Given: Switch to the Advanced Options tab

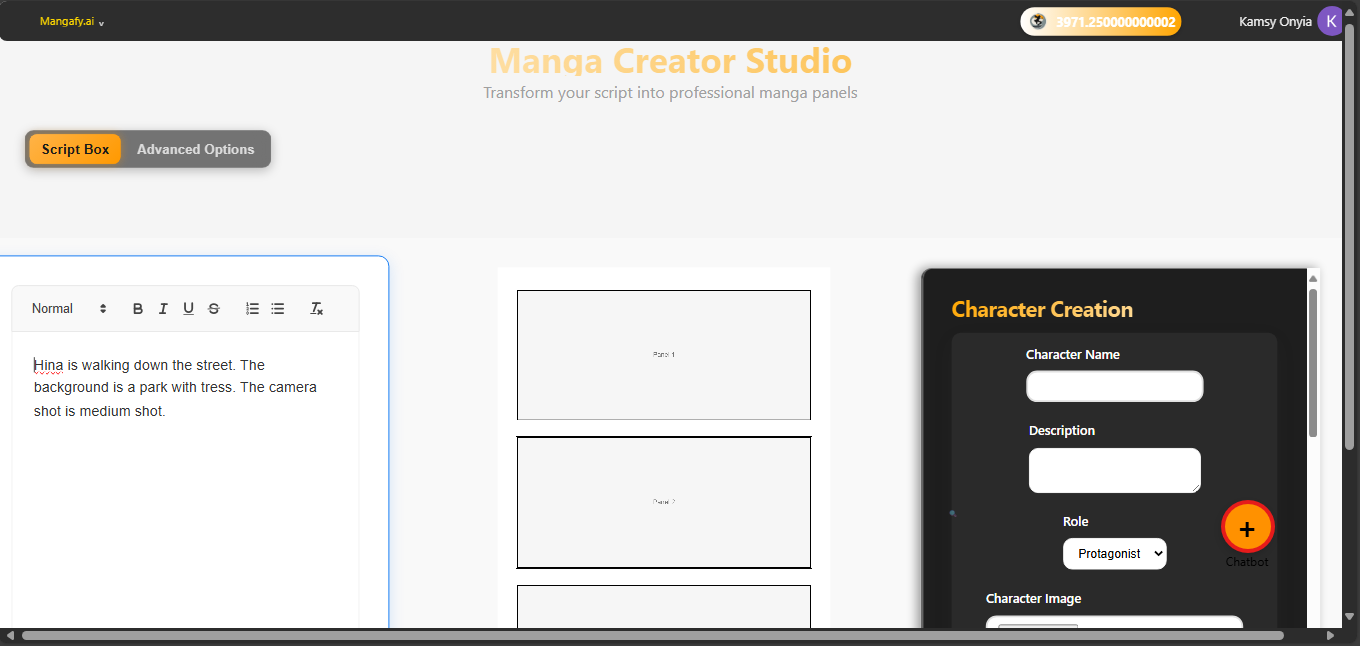Looking at the screenshot, I should pyautogui.click(x=195, y=148).
